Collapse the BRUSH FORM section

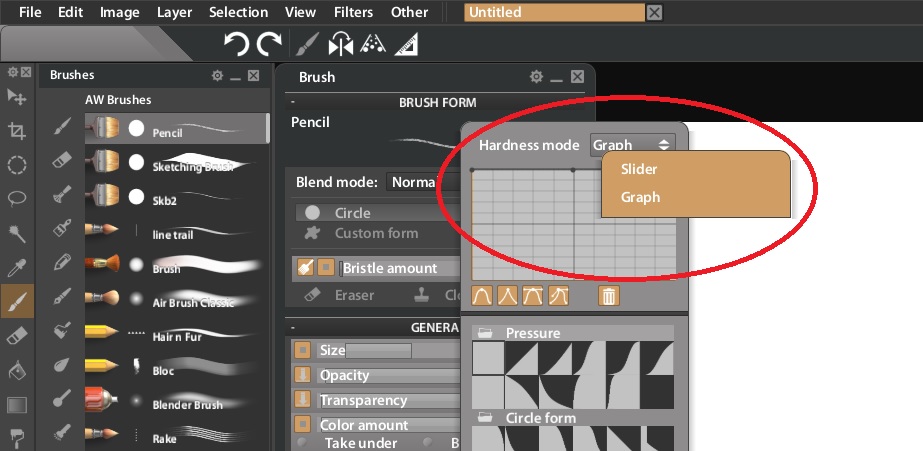[293, 102]
